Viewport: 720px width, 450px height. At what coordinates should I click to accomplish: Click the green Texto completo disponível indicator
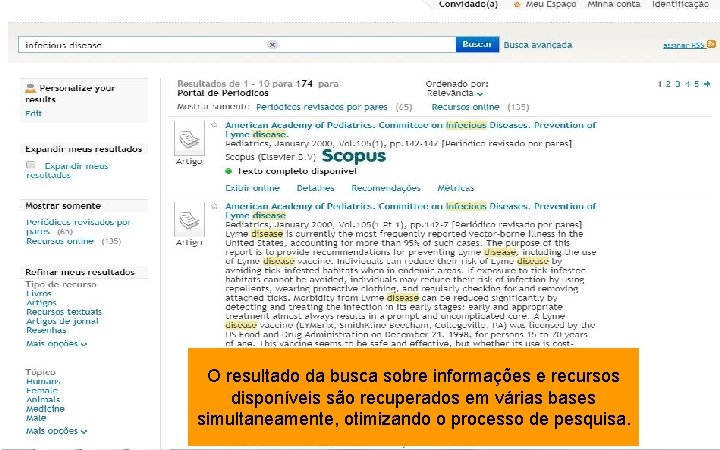(228, 171)
